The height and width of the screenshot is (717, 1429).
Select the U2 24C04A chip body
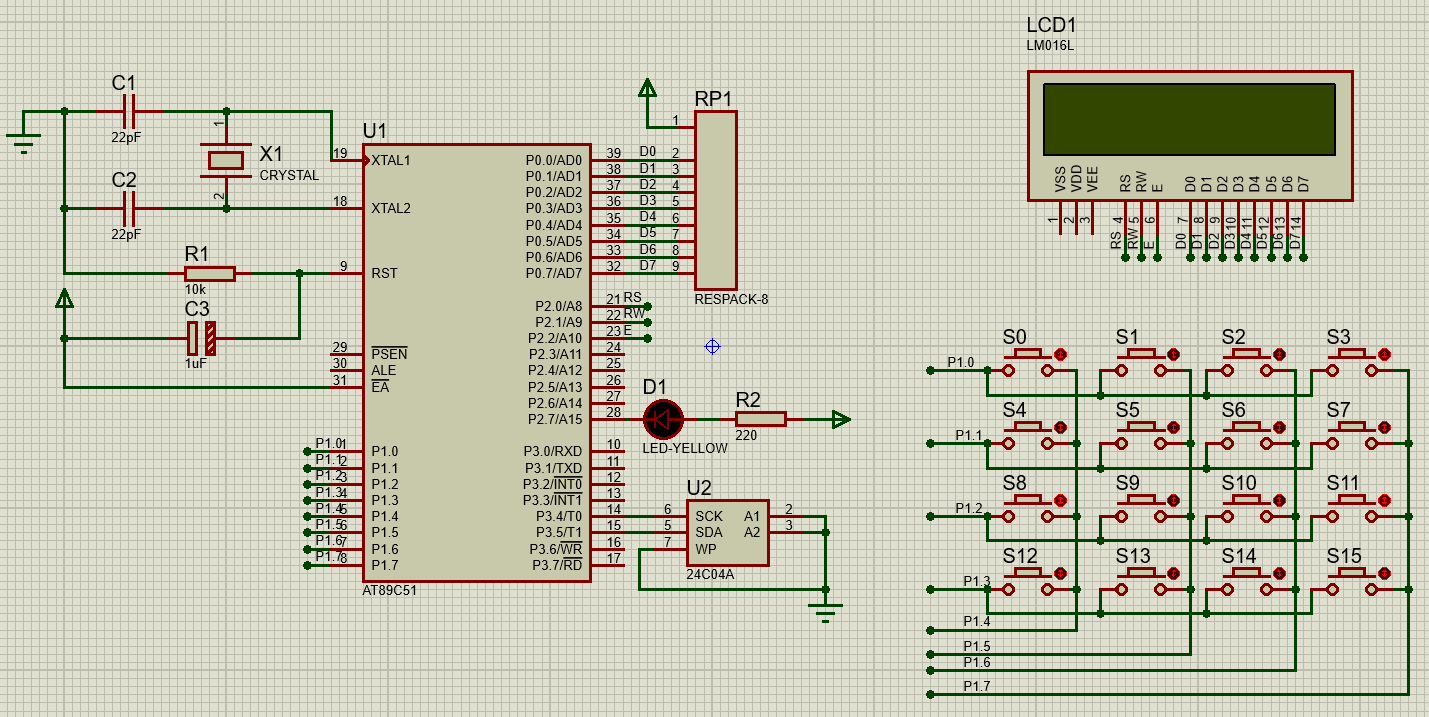[727, 532]
